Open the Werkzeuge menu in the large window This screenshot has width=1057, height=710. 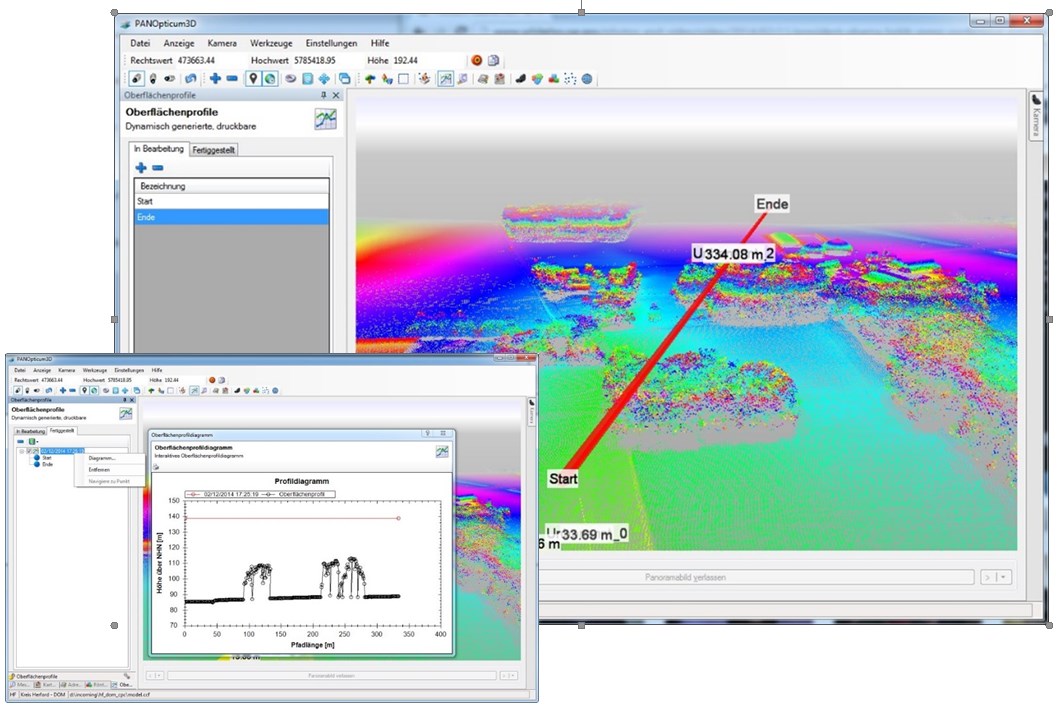click(x=271, y=43)
